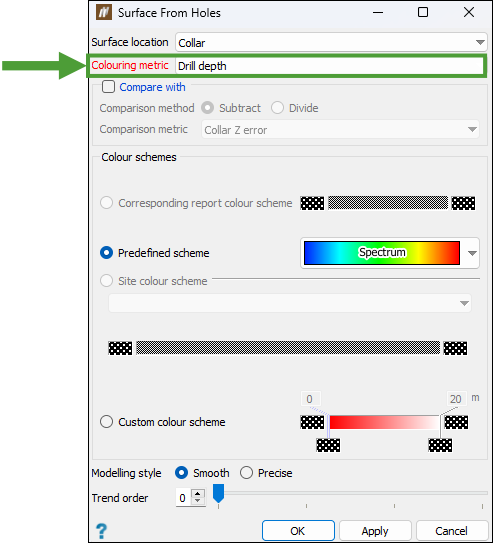Enable the Compare with checkbox
The width and height of the screenshot is (493, 544).
109,87
